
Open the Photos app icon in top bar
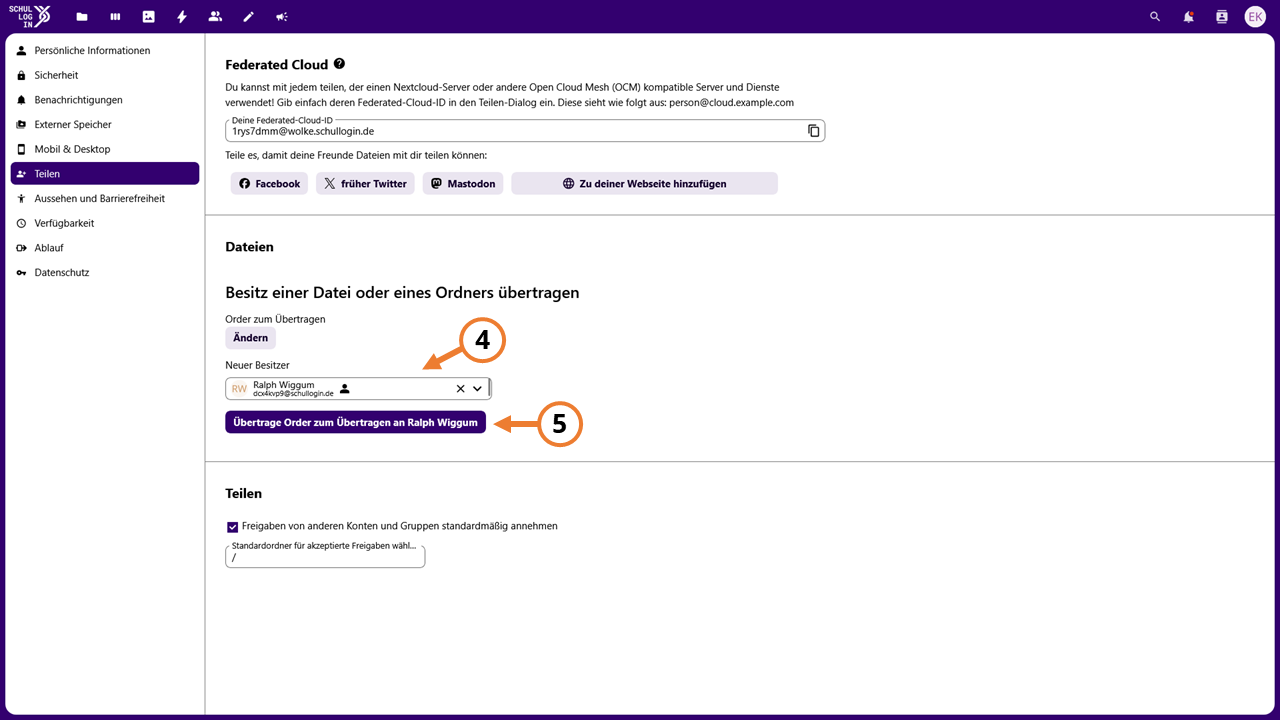tap(148, 17)
